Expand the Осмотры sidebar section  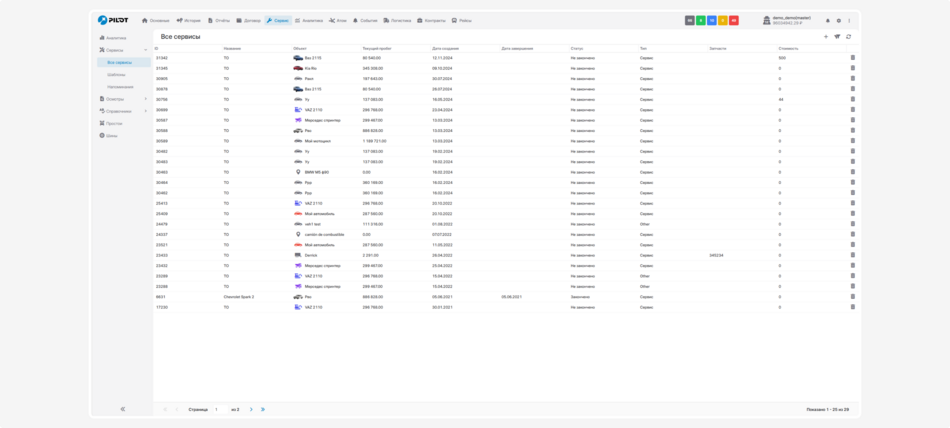146,99
